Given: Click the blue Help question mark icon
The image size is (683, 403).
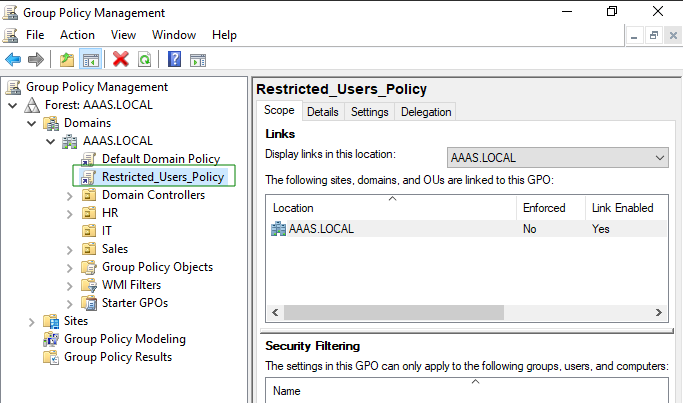Looking at the screenshot, I should [175, 59].
